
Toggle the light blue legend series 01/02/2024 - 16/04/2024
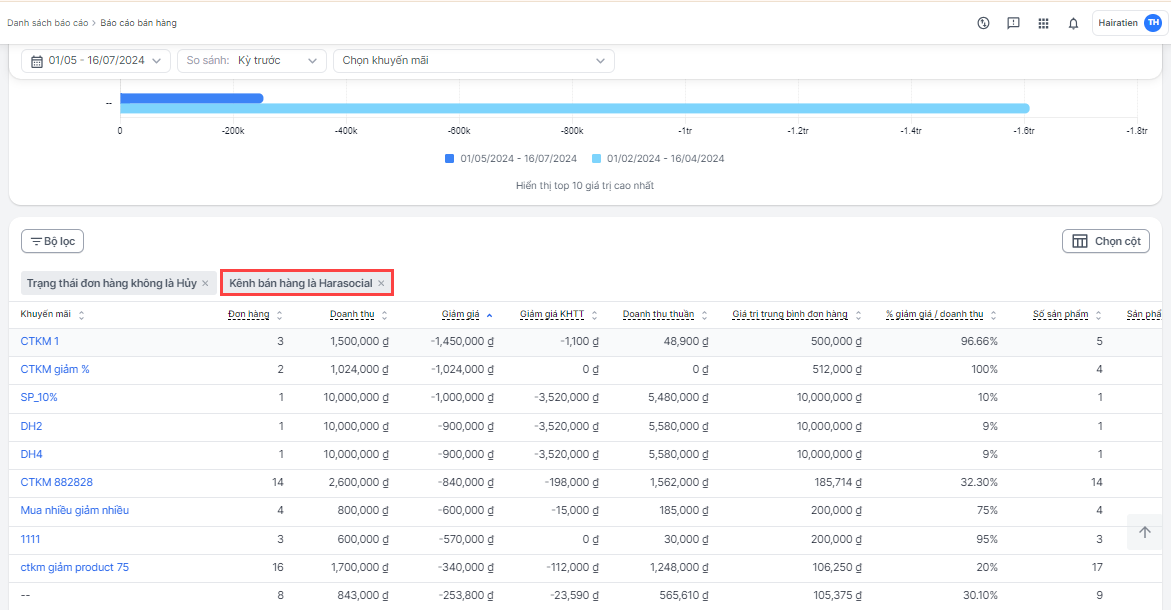tap(658, 158)
